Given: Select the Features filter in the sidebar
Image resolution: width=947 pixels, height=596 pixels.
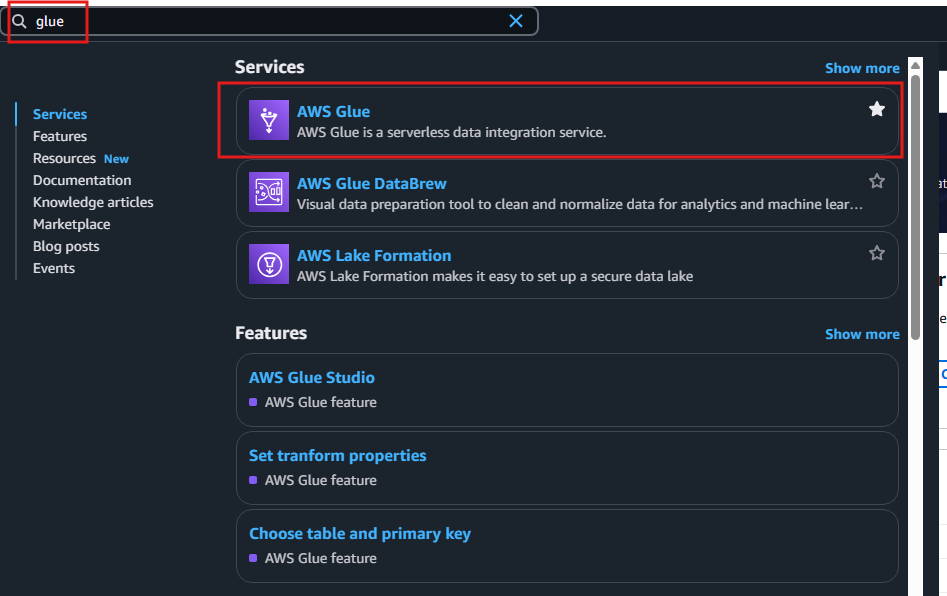Looking at the screenshot, I should 60,136.
